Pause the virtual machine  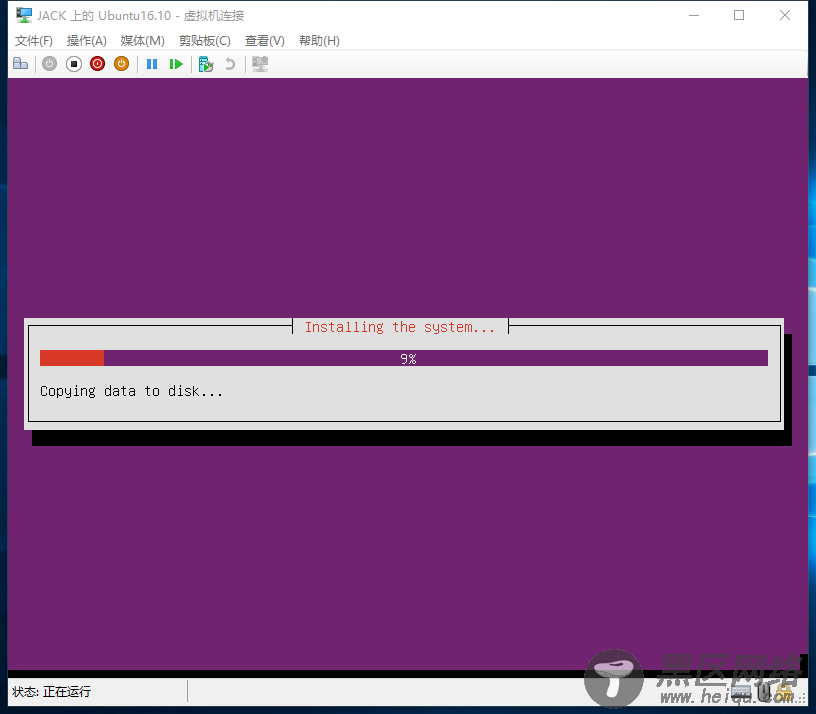pyautogui.click(x=152, y=64)
